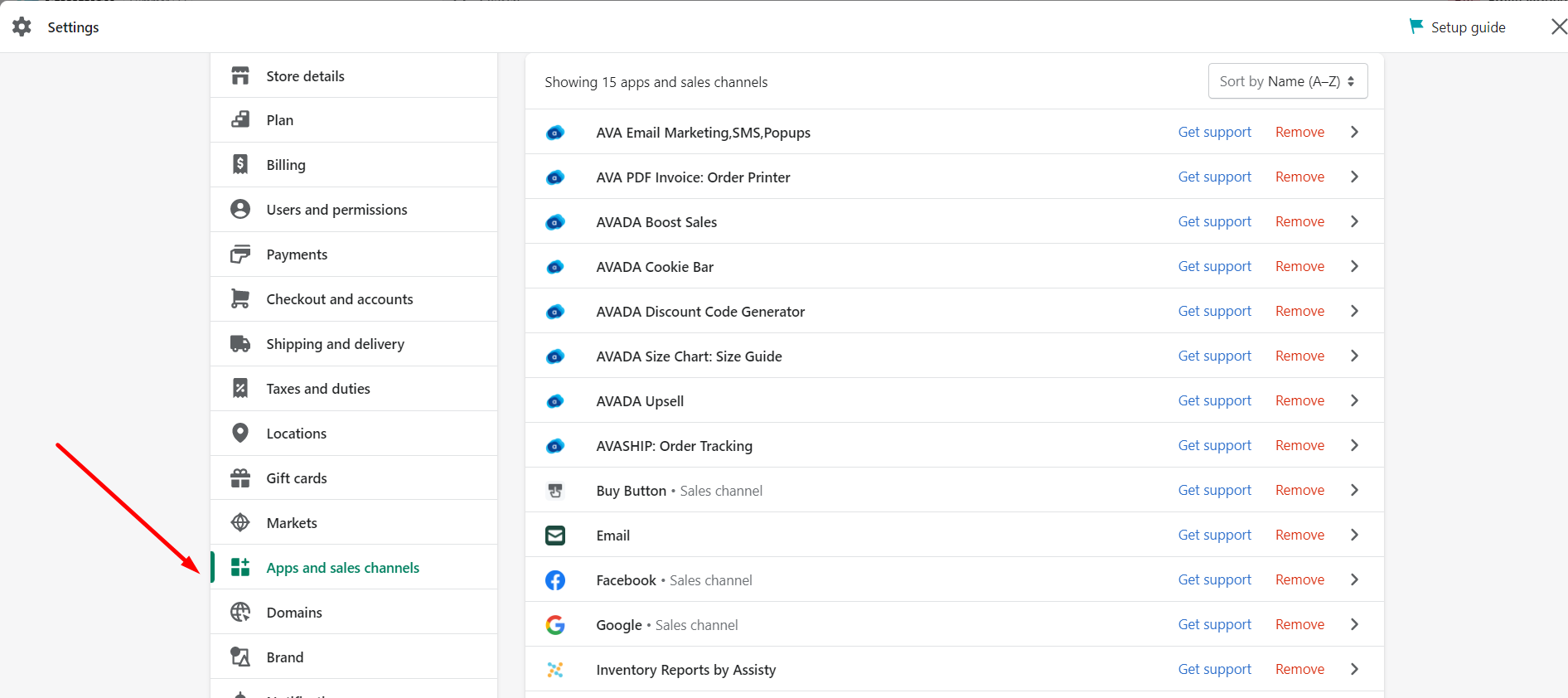Viewport: 1568px width, 698px height.
Task: Open Taxes and duties settings
Action: (x=318, y=389)
